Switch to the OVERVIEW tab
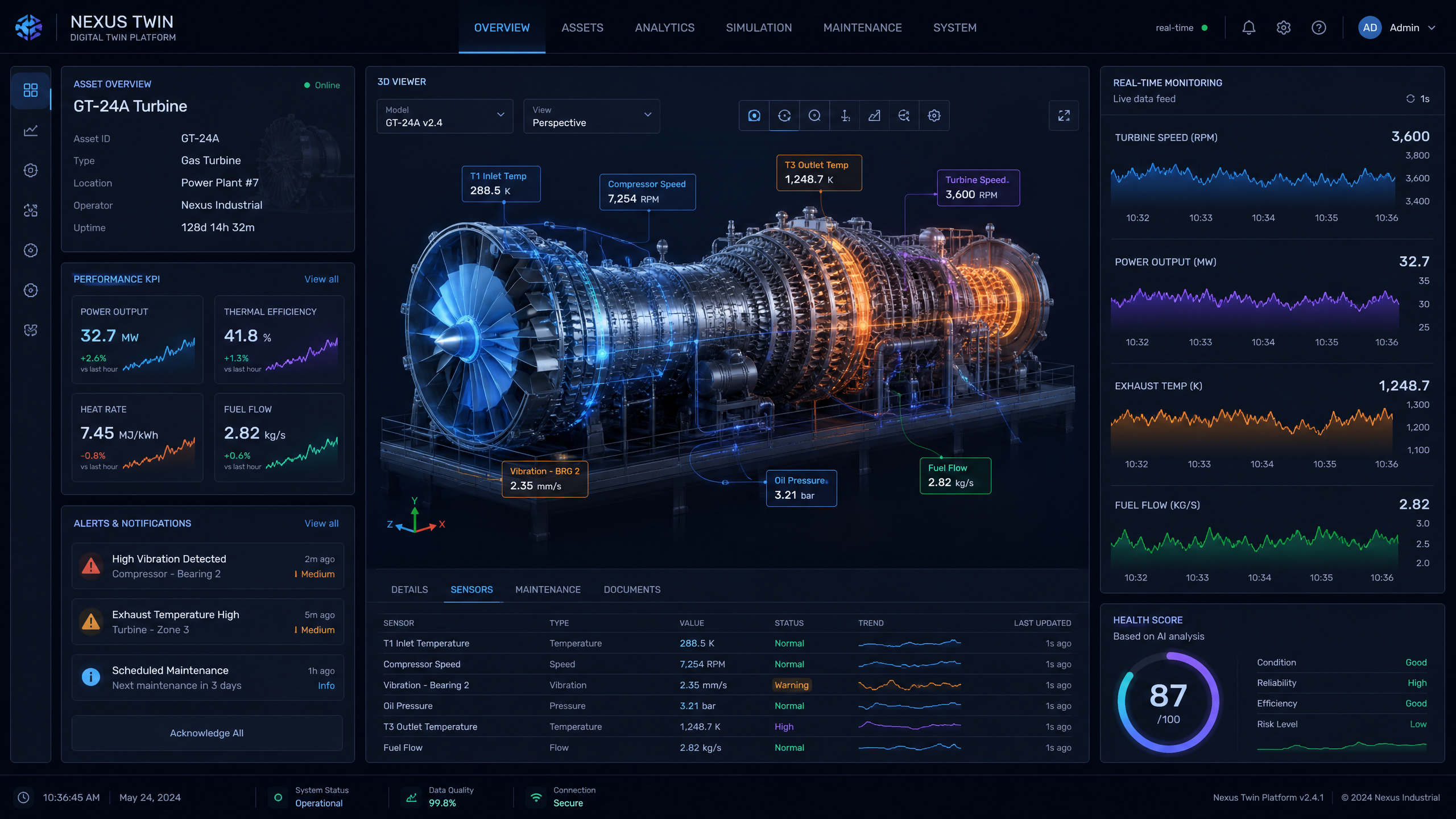1456x819 pixels. point(502,27)
